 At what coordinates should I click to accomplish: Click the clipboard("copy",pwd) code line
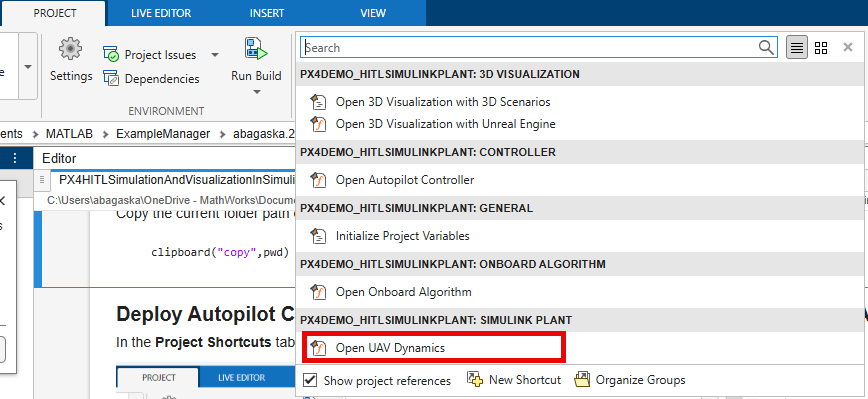pos(220,253)
